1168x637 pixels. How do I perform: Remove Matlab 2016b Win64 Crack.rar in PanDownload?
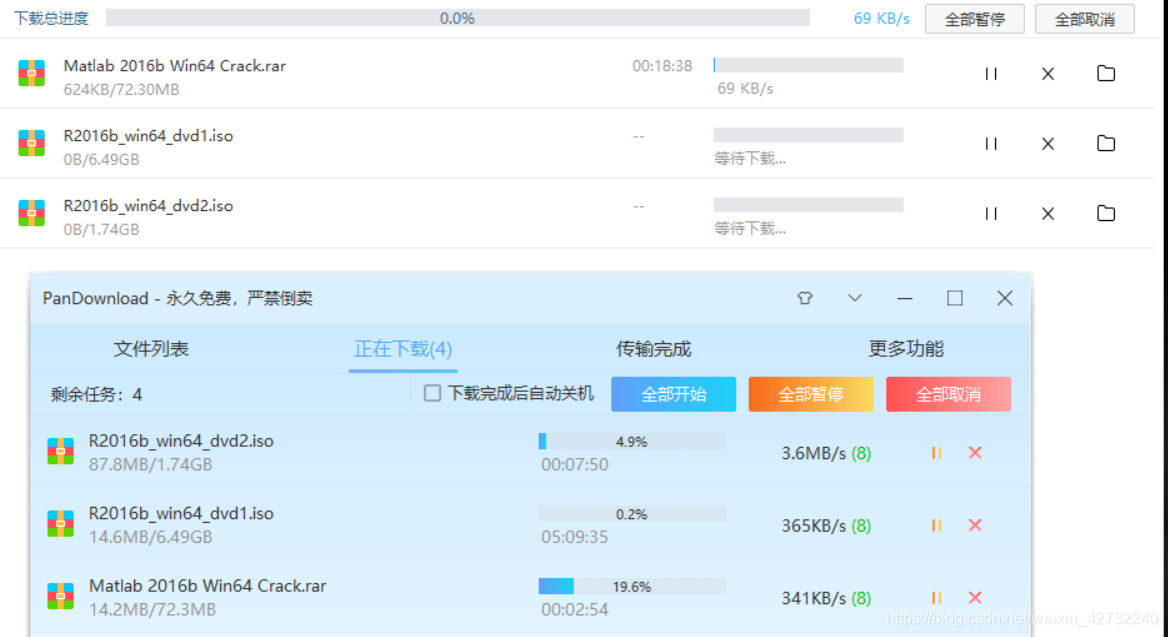pos(975,598)
